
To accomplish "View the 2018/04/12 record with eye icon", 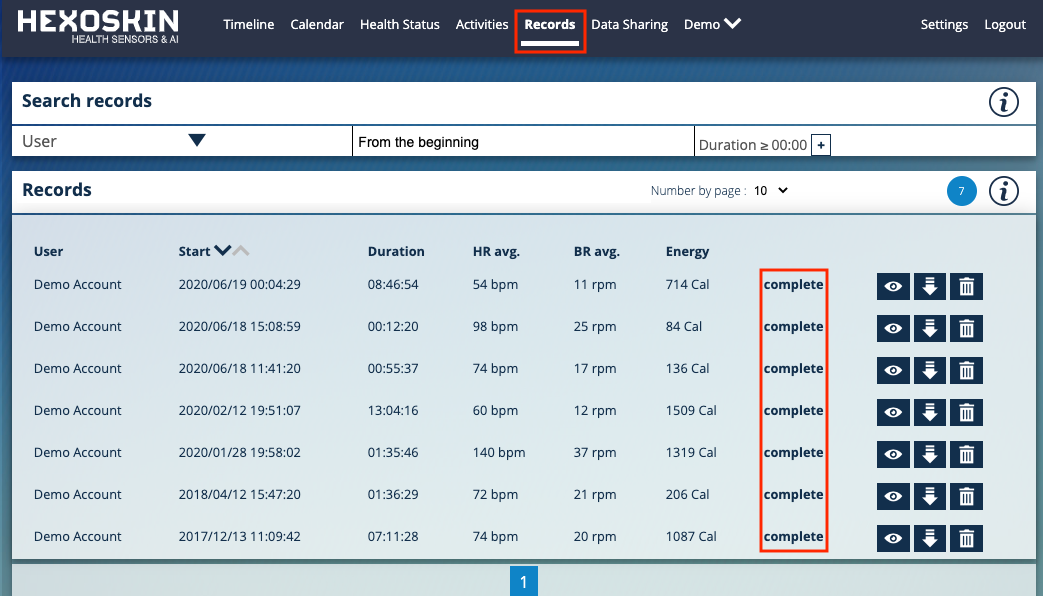I will [x=893, y=496].
